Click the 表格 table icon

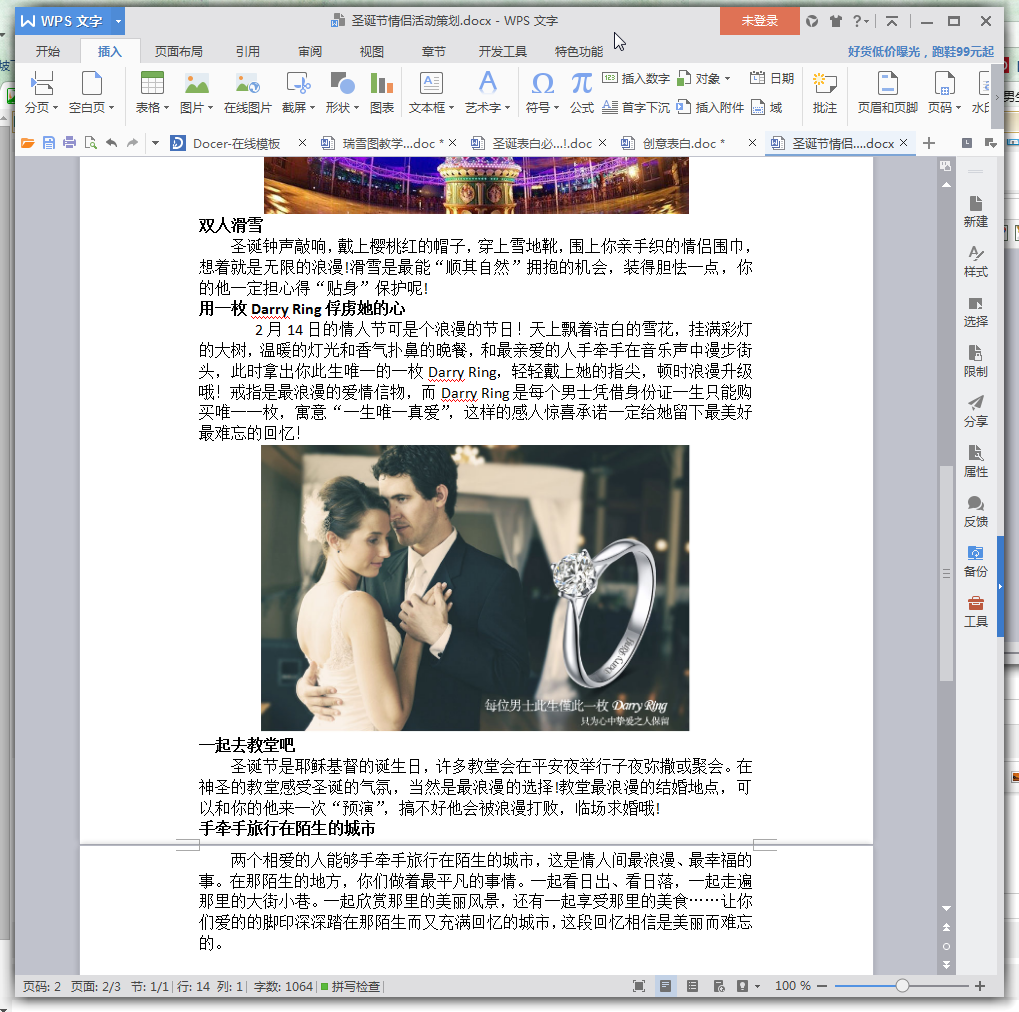click(152, 83)
